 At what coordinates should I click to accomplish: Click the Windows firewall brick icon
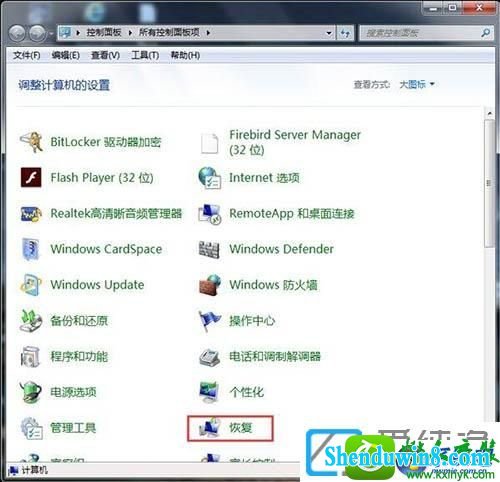(210, 285)
